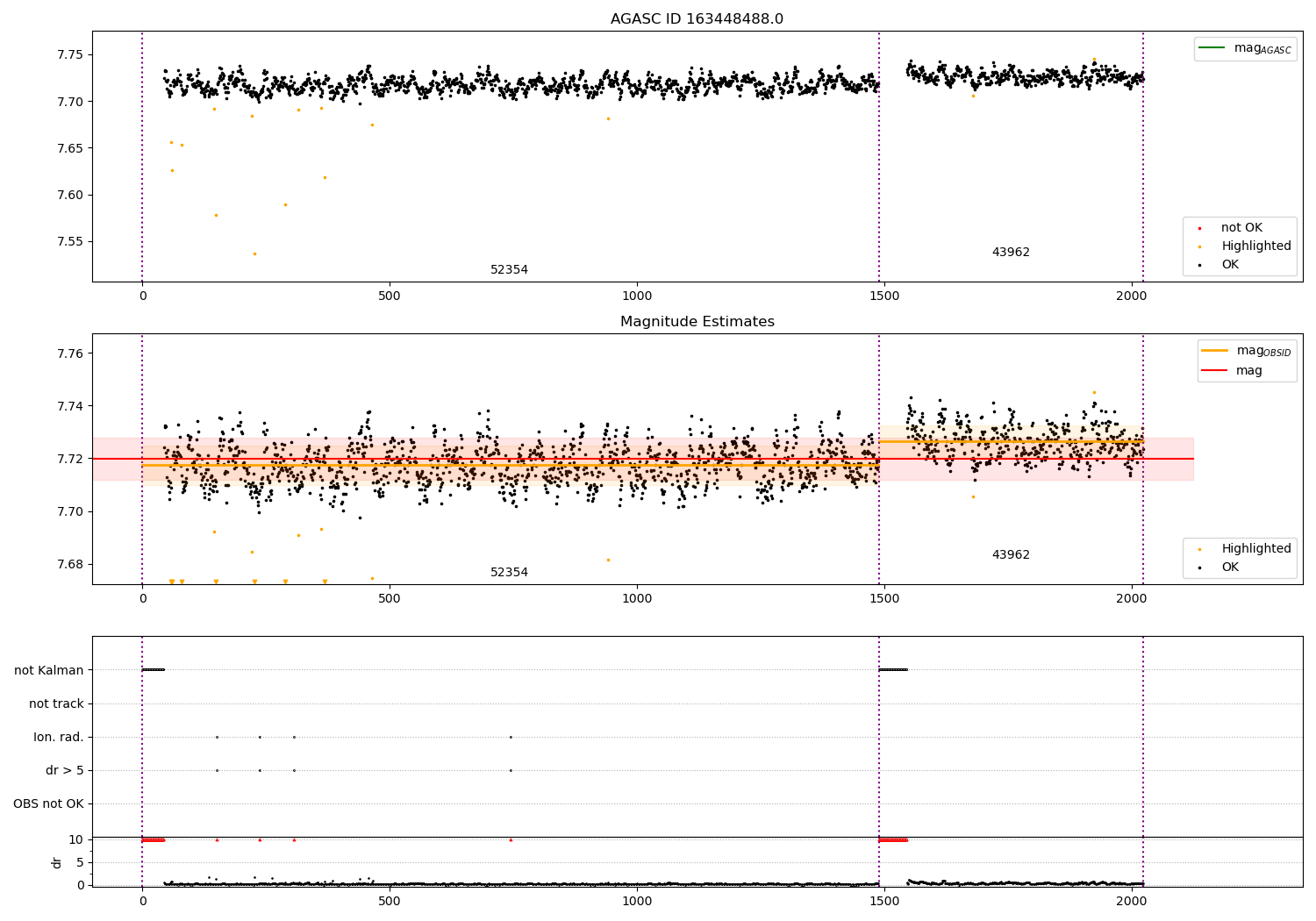
Task: Click the 5 tick on the dr axis
Action: tap(80, 862)
